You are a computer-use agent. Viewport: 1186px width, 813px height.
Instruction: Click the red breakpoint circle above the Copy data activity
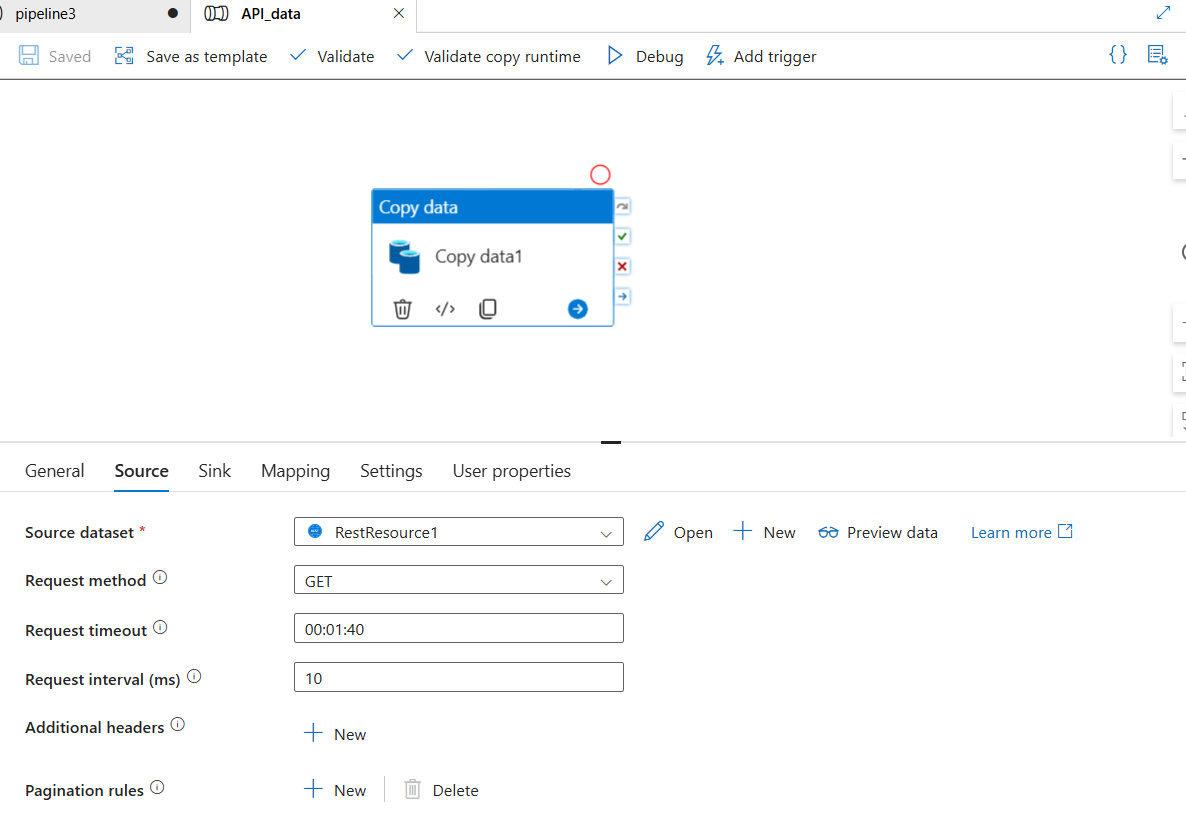pos(600,175)
